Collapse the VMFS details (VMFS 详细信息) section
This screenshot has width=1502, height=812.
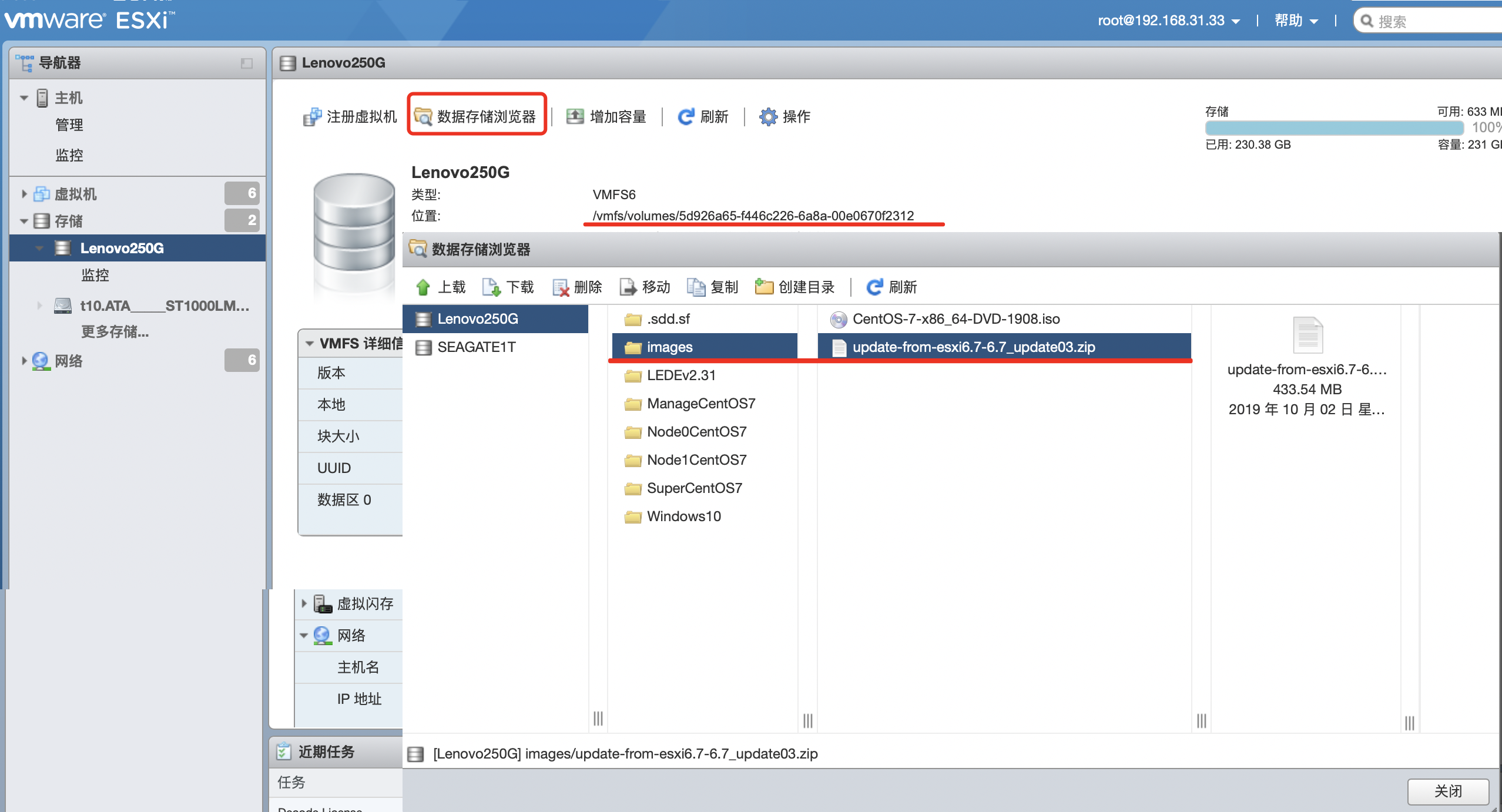click(x=309, y=344)
